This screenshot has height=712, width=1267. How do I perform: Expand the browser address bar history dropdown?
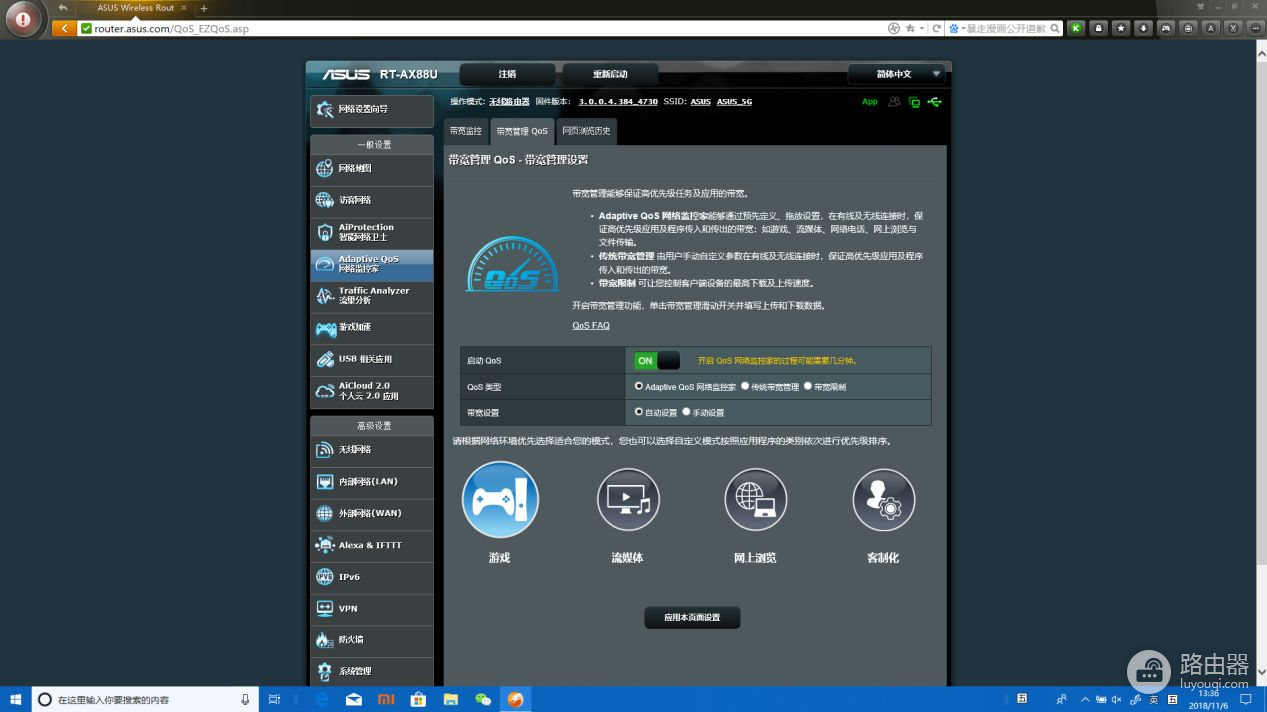coord(922,29)
